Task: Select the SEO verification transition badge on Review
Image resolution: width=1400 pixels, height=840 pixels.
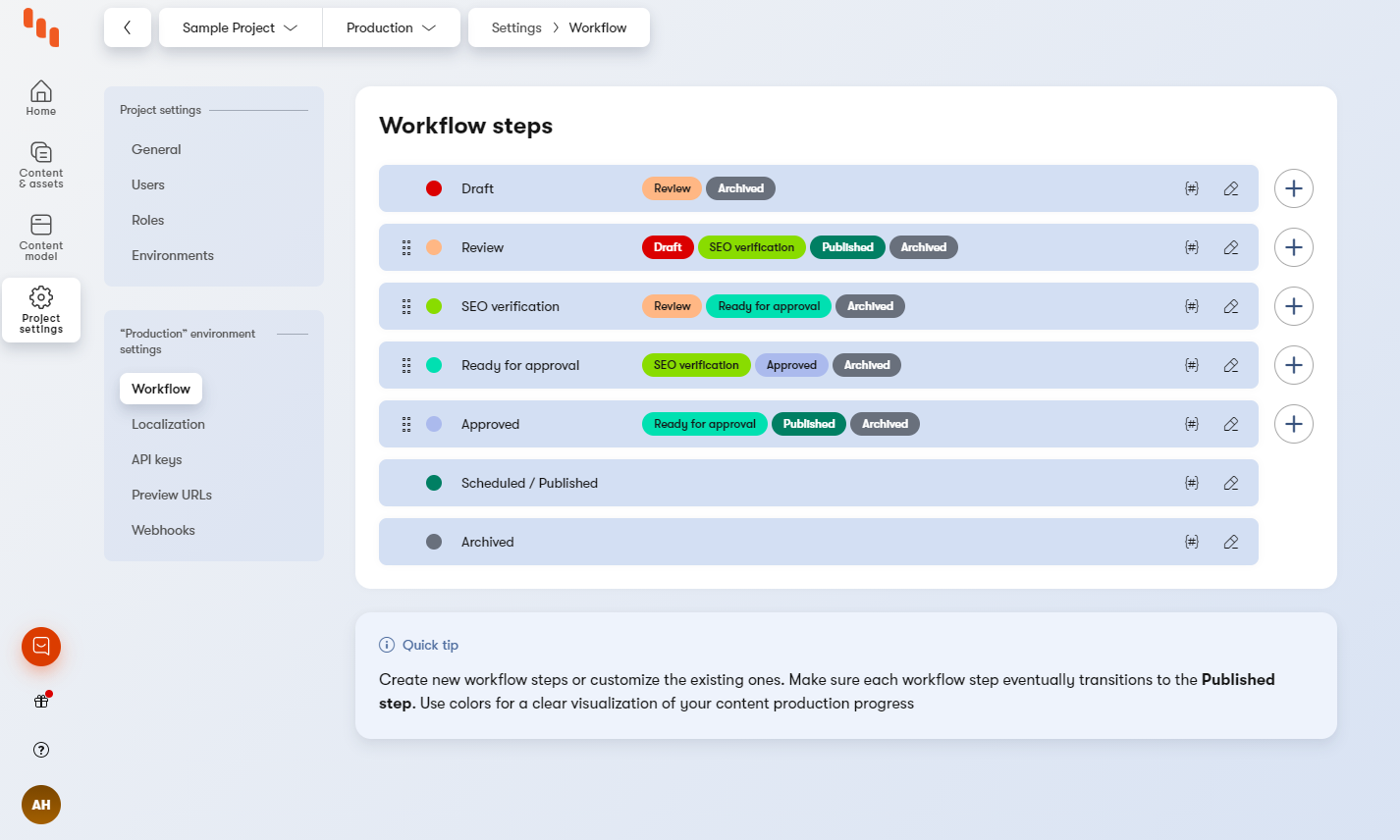Action: (x=751, y=247)
